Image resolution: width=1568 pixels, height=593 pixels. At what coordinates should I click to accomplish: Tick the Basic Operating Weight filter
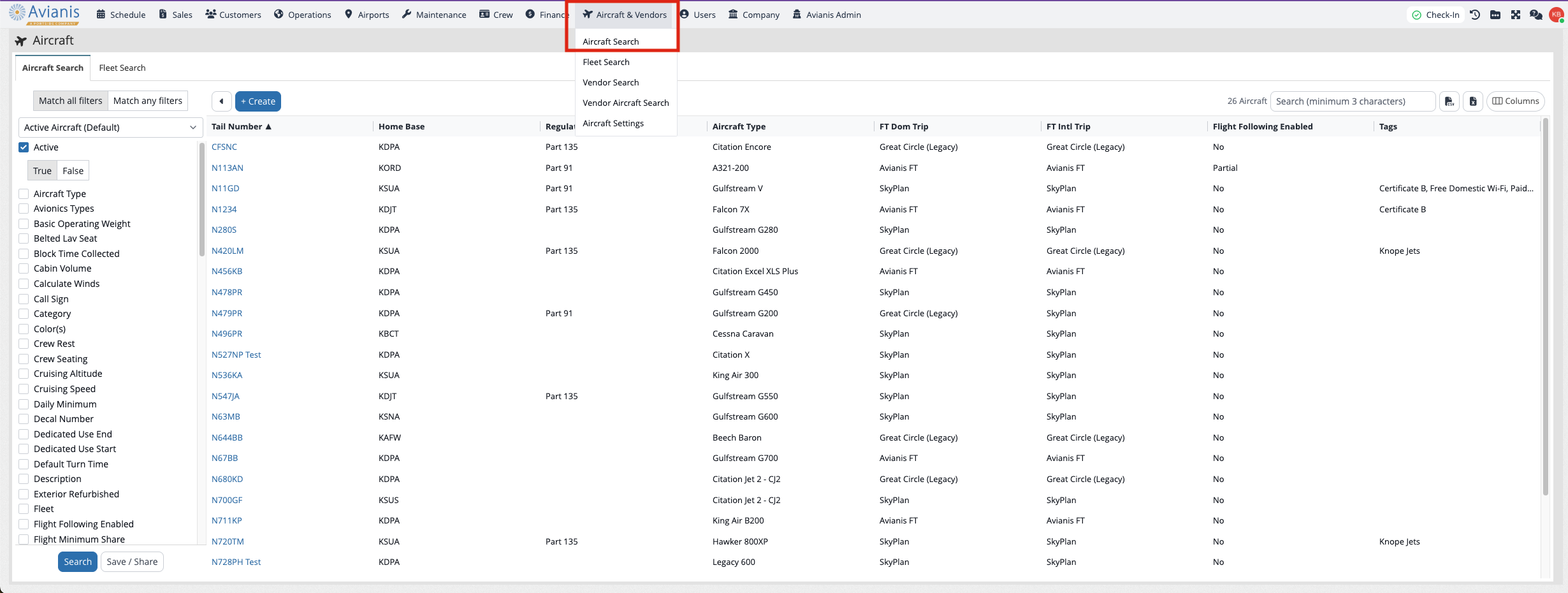pyautogui.click(x=24, y=224)
